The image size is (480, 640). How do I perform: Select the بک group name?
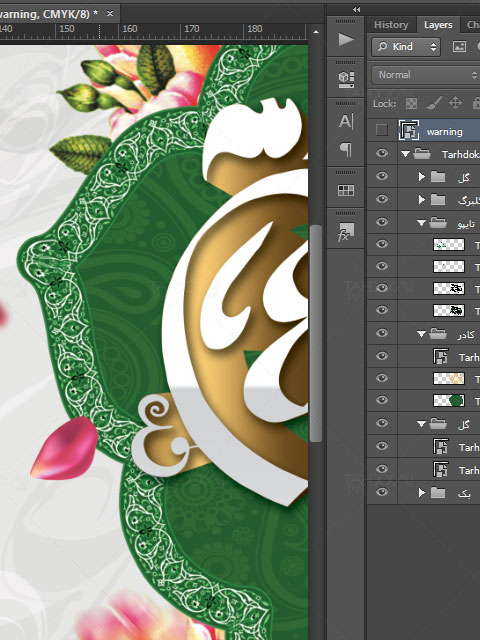click(x=464, y=493)
